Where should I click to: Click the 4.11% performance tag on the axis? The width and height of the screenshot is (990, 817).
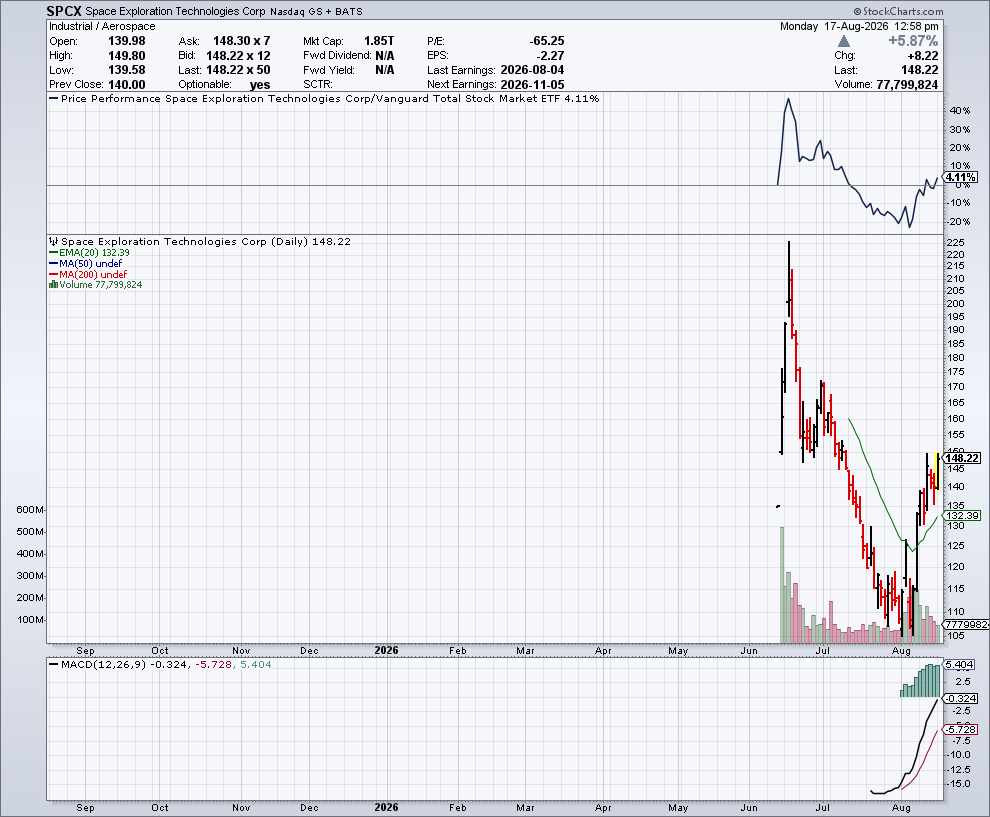coord(961,177)
